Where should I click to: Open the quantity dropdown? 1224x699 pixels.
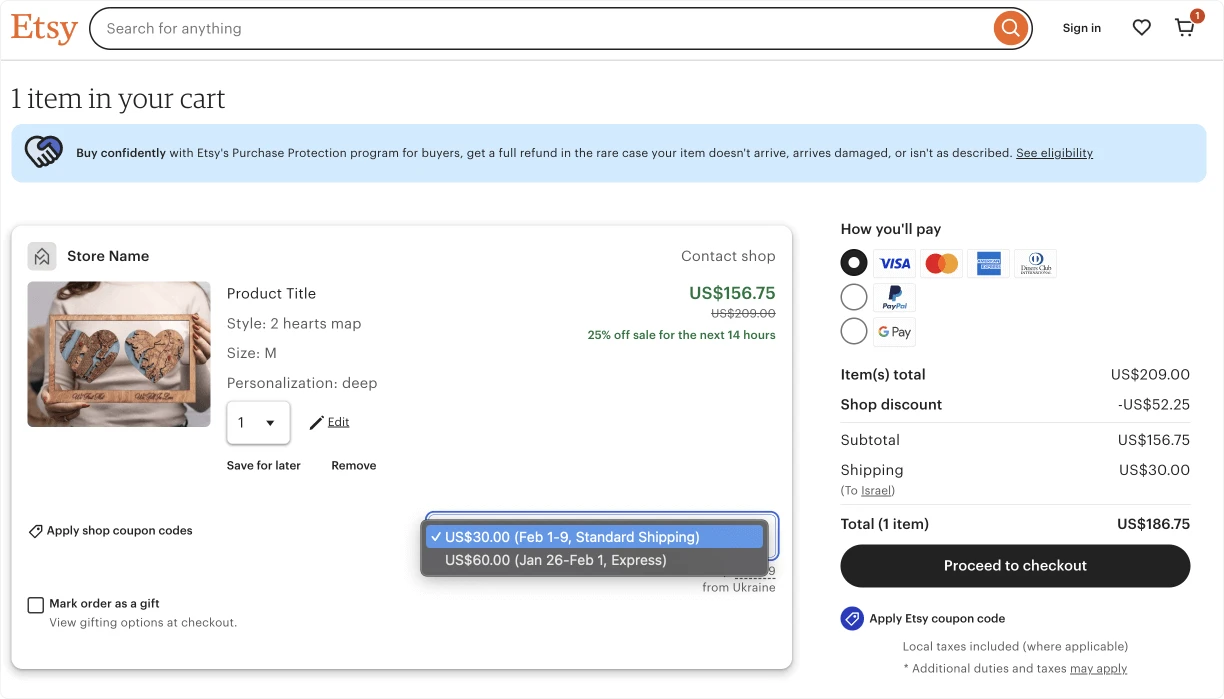click(258, 423)
